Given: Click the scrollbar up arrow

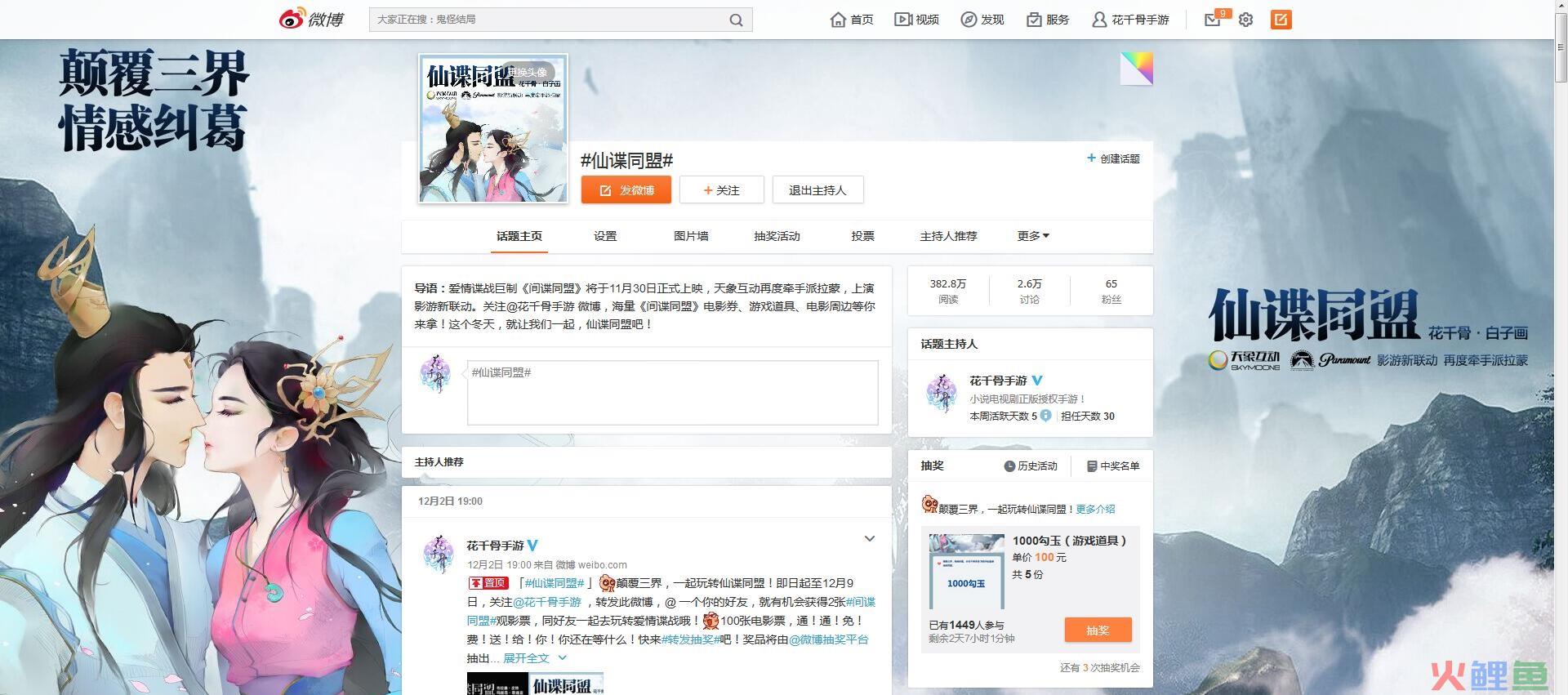Looking at the screenshot, I should tap(1561, 6).
